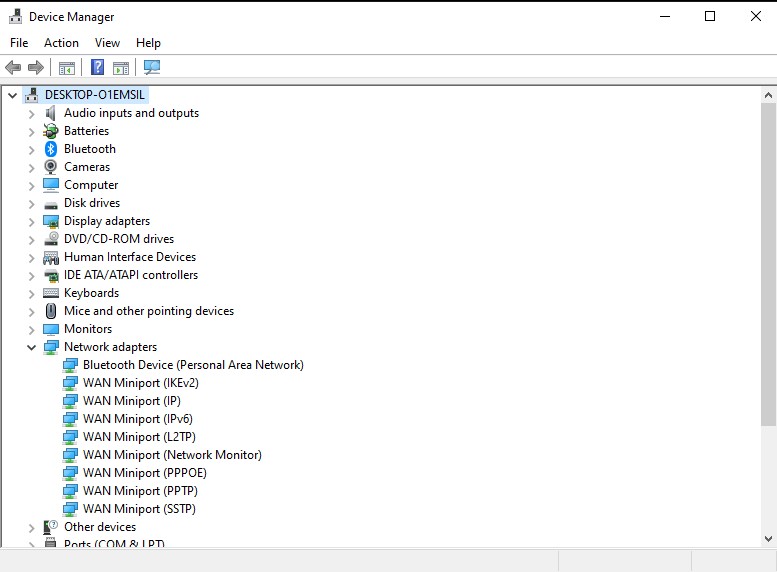Select Mice and other pointing devices label
The image size is (777, 572).
point(149,311)
